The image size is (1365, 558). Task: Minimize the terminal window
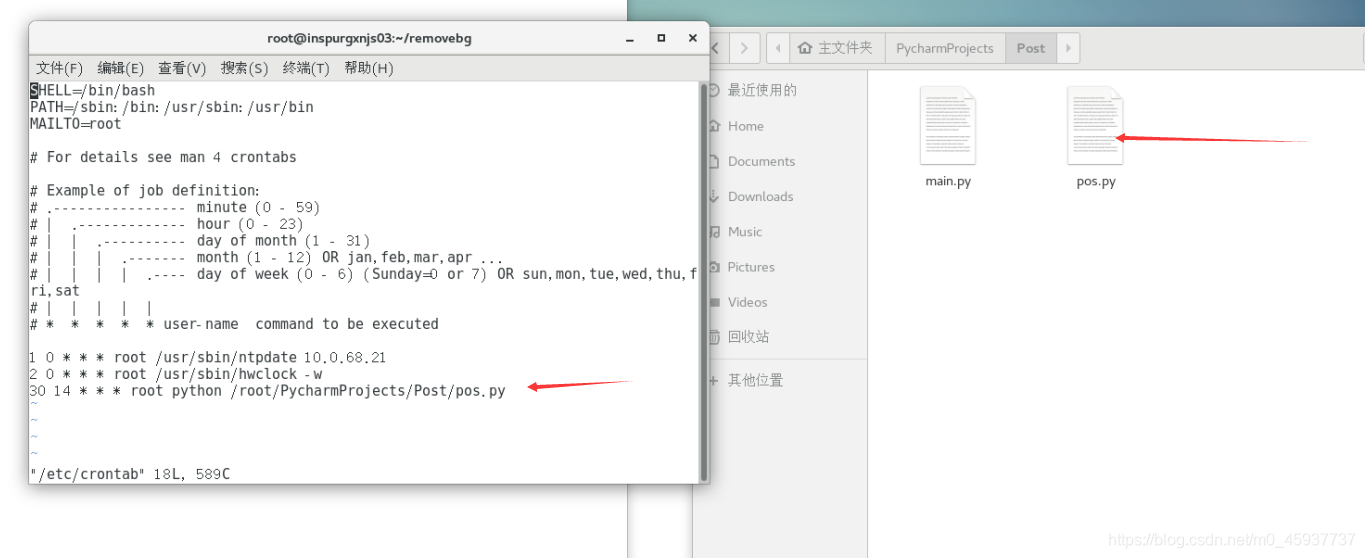(631, 38)
